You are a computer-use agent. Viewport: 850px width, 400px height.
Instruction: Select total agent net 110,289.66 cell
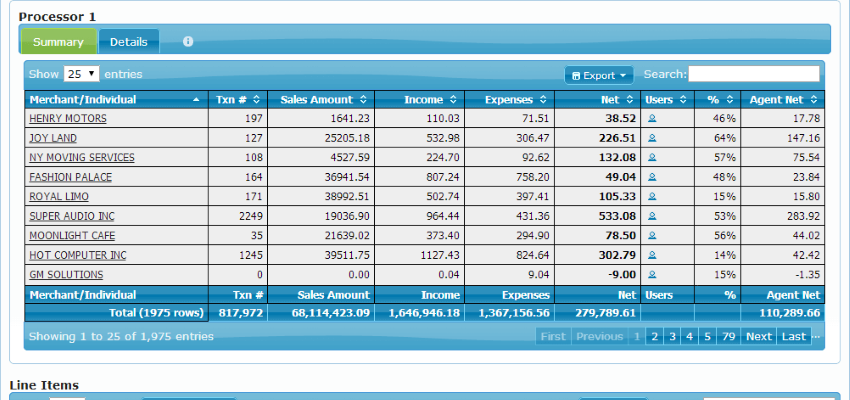point(784,313)
